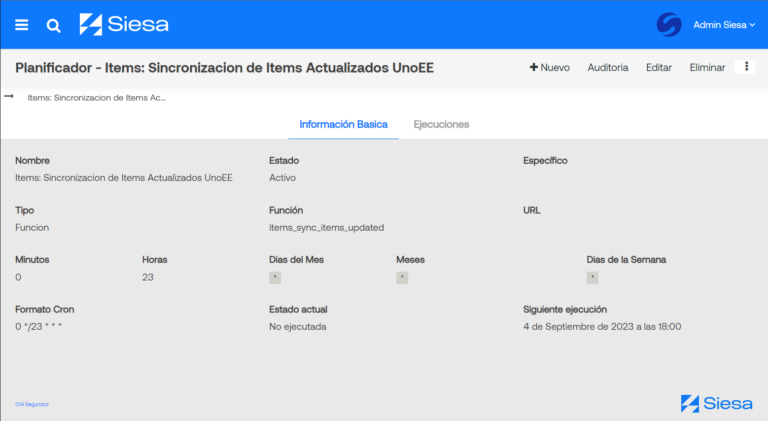Click the Tipo value 'Funcion'

tap(32, 228)
